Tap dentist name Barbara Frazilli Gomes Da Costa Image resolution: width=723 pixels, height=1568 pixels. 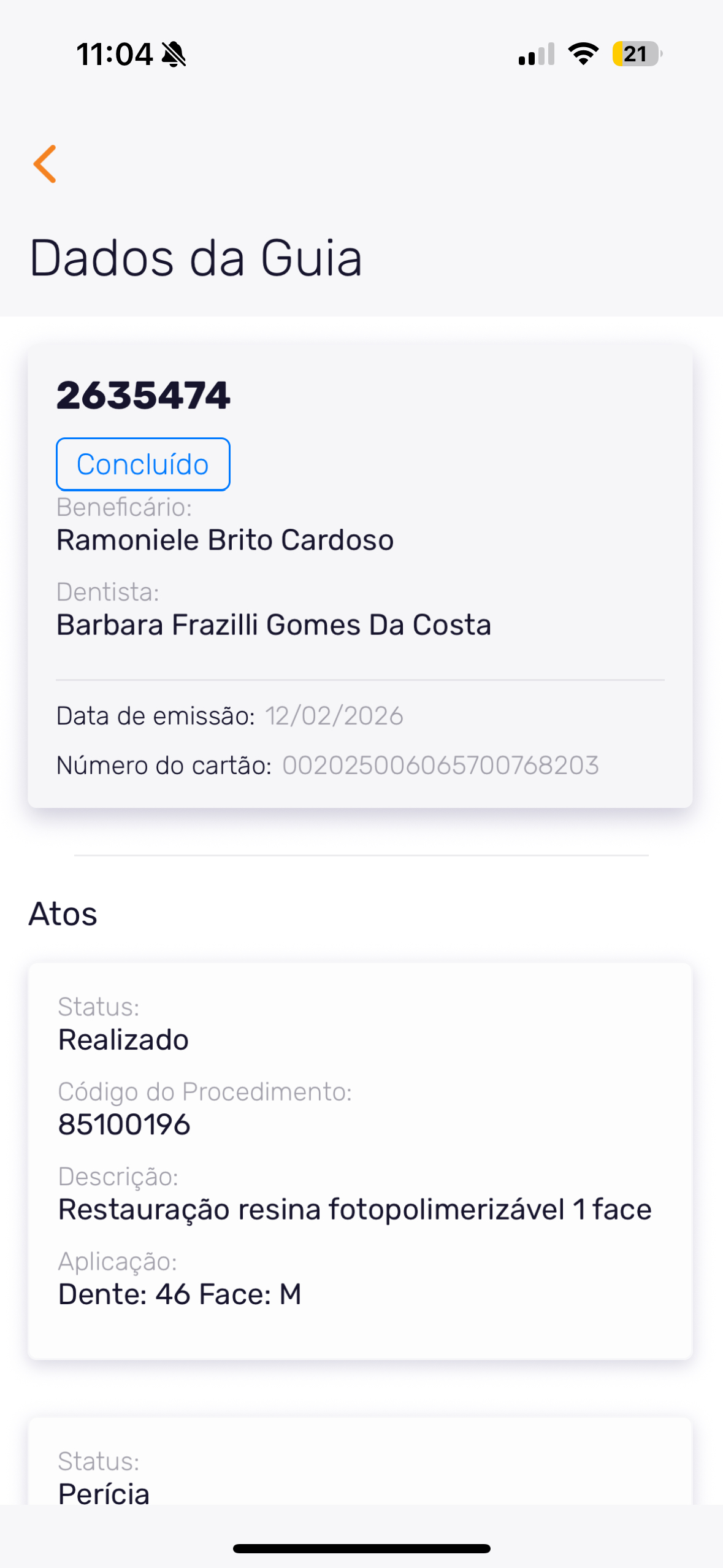(x=274, y=625)
